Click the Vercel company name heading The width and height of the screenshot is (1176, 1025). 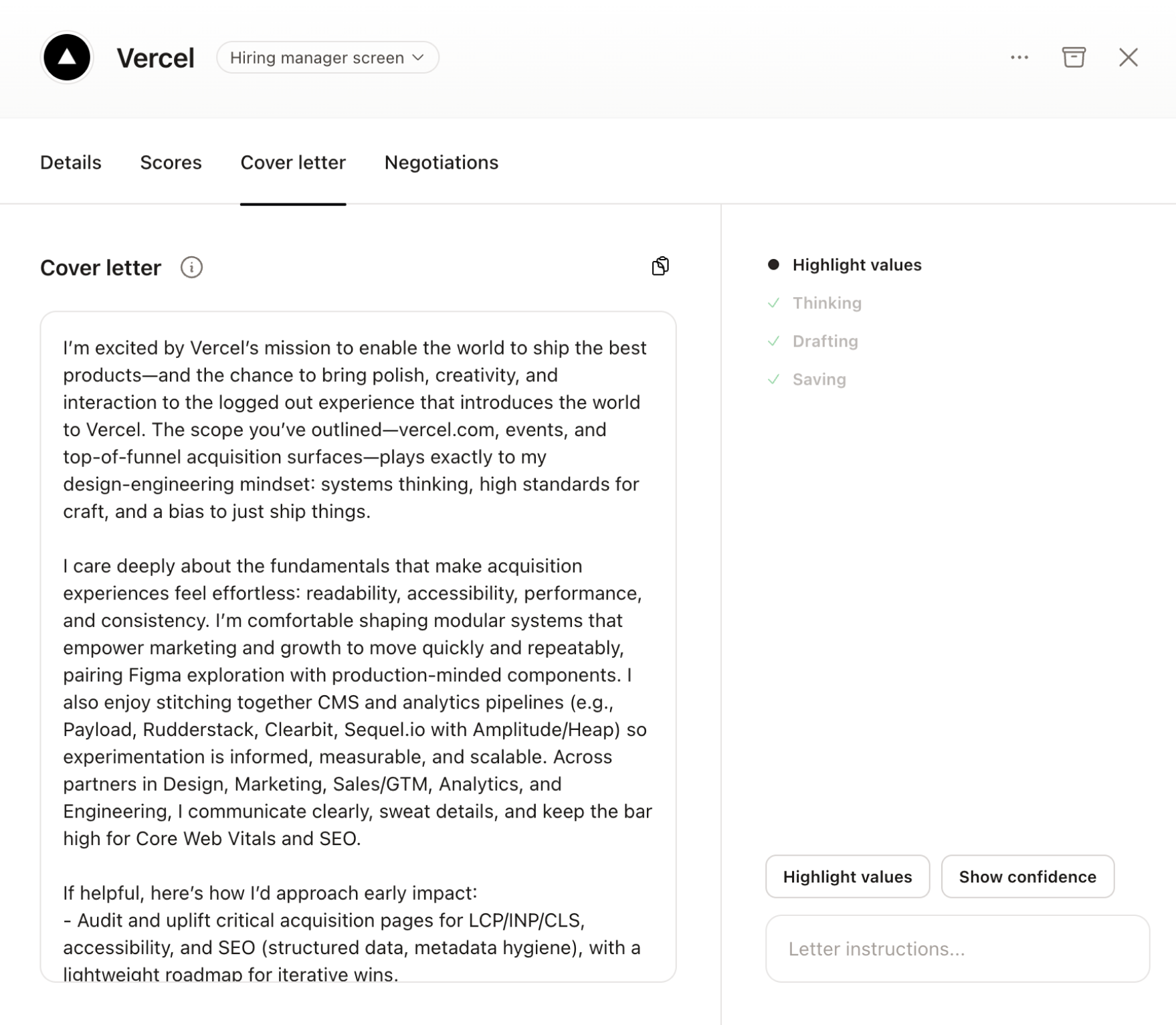coord(155,58)
